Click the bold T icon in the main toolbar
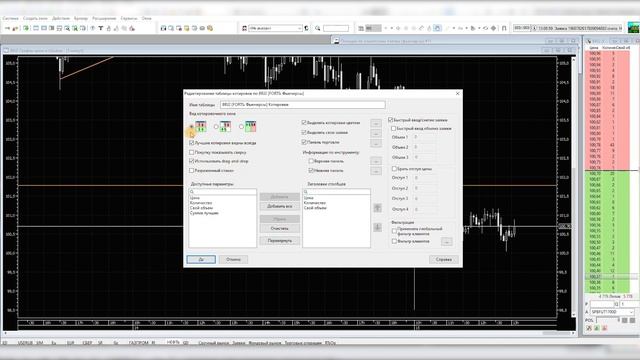Screen dimensions: 640x360 point(100,28)
